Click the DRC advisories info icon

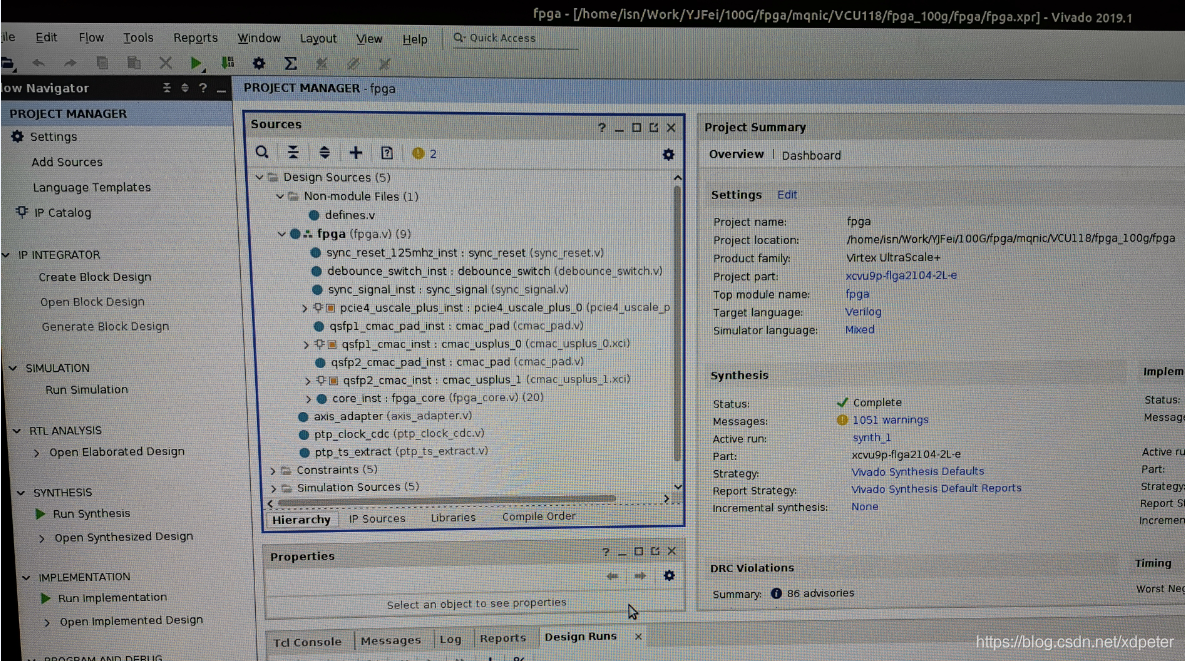776,593
